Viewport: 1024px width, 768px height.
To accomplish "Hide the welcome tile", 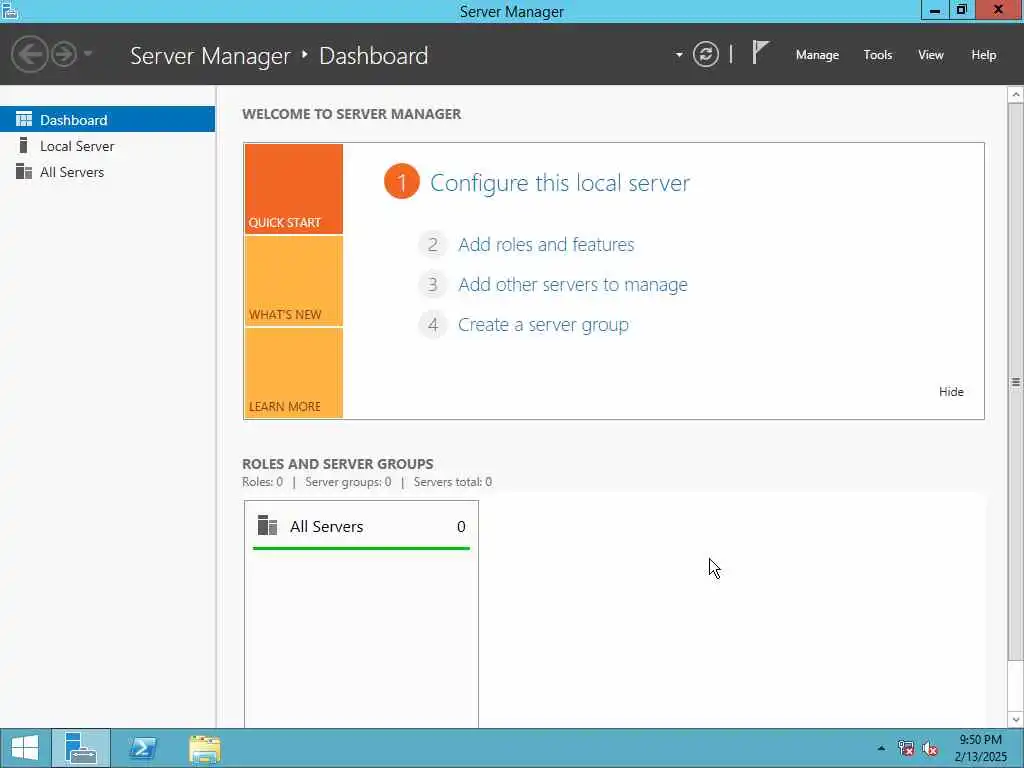I will click(x=951, y=392).
